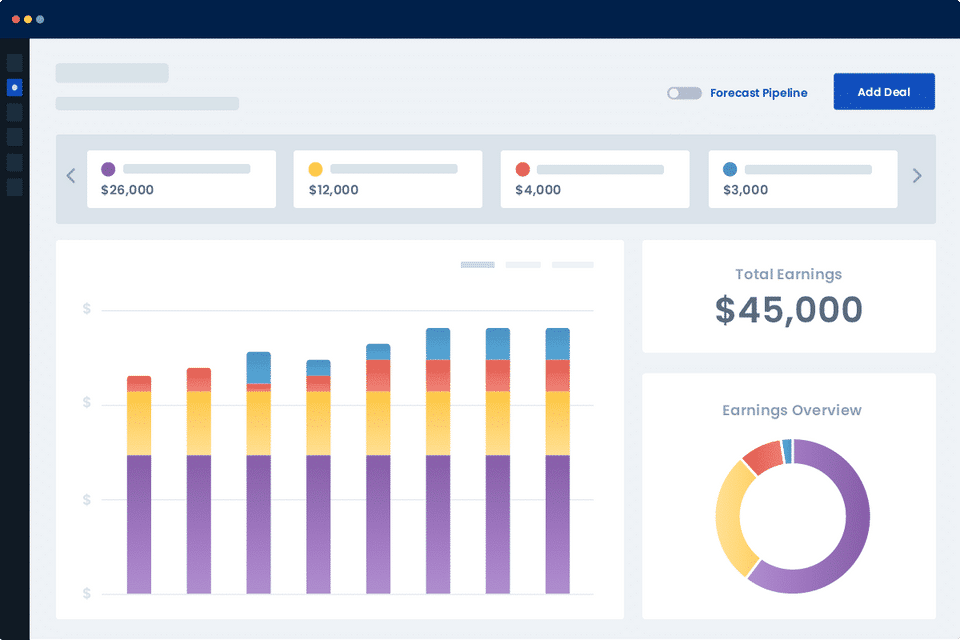Go to previous cards with left chevron
Screen dimensions: 960x640
coord(71,176)
